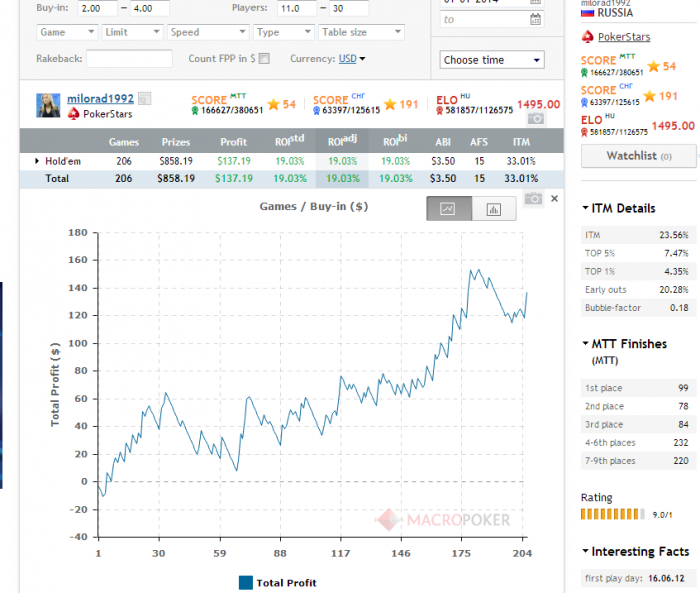Sort table by ABI column

point(443,142)
